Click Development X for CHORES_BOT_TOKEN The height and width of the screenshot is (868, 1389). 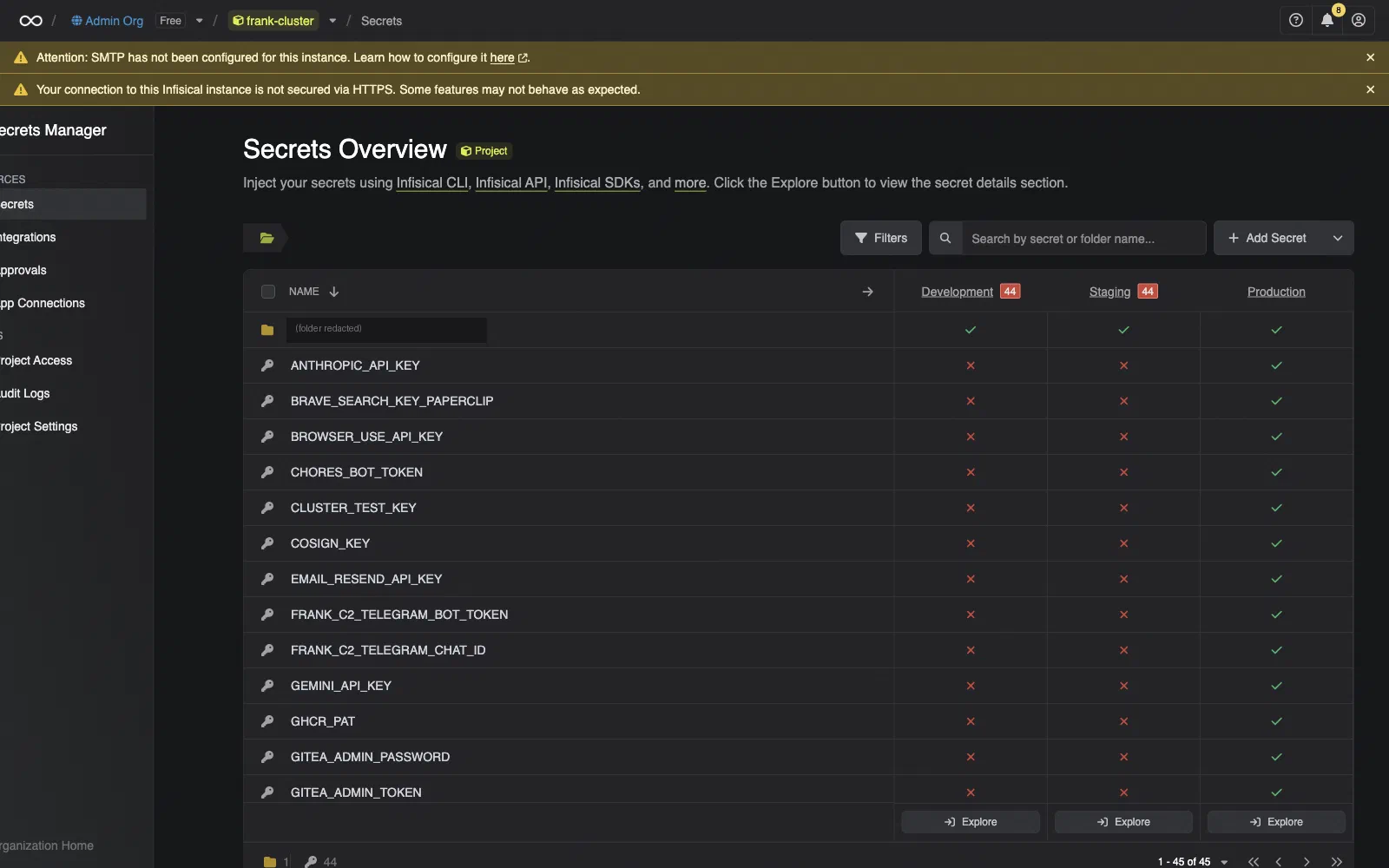click(x=971, y=472)
